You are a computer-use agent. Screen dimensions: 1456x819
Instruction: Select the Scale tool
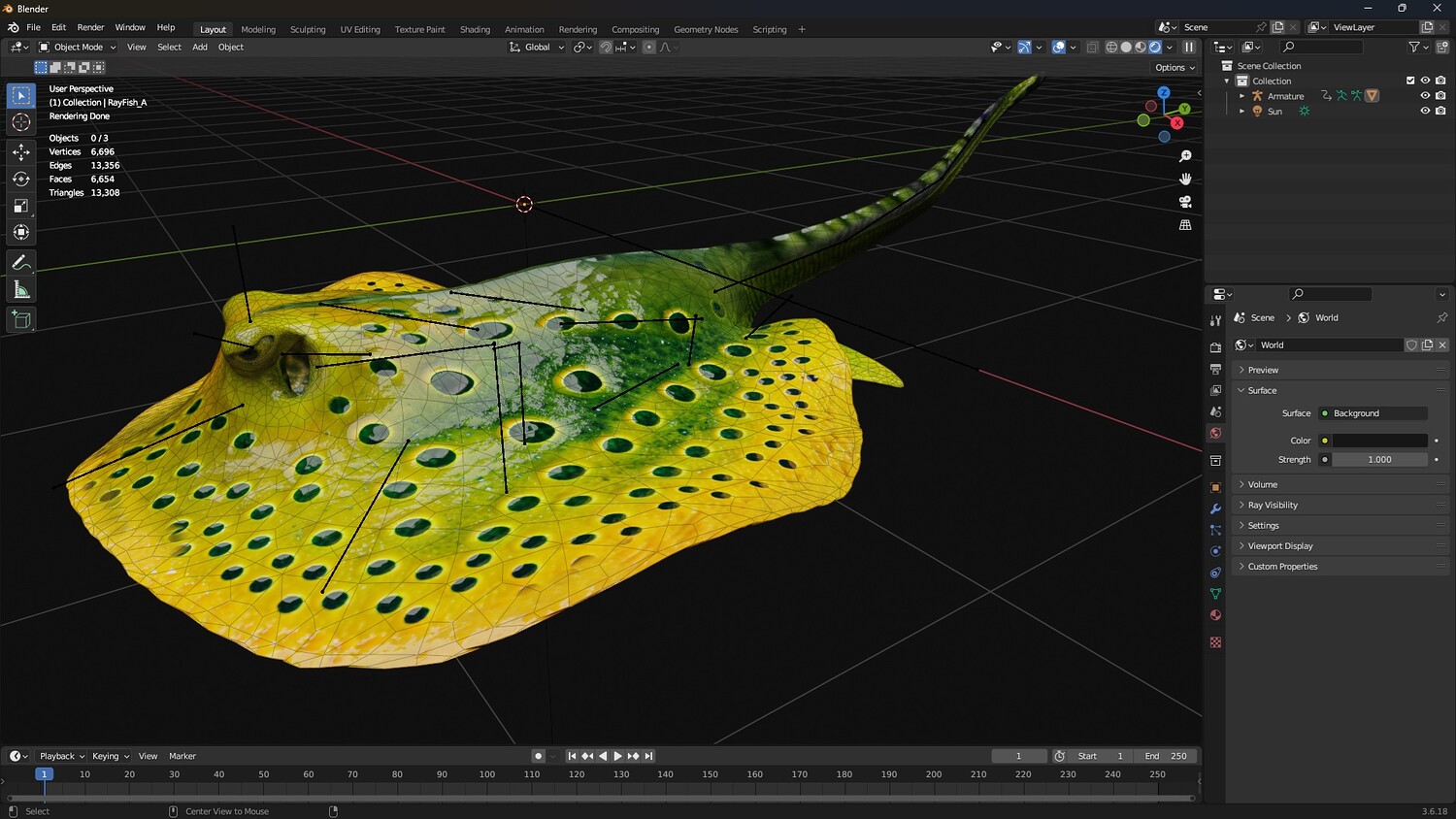pos(21,206)
